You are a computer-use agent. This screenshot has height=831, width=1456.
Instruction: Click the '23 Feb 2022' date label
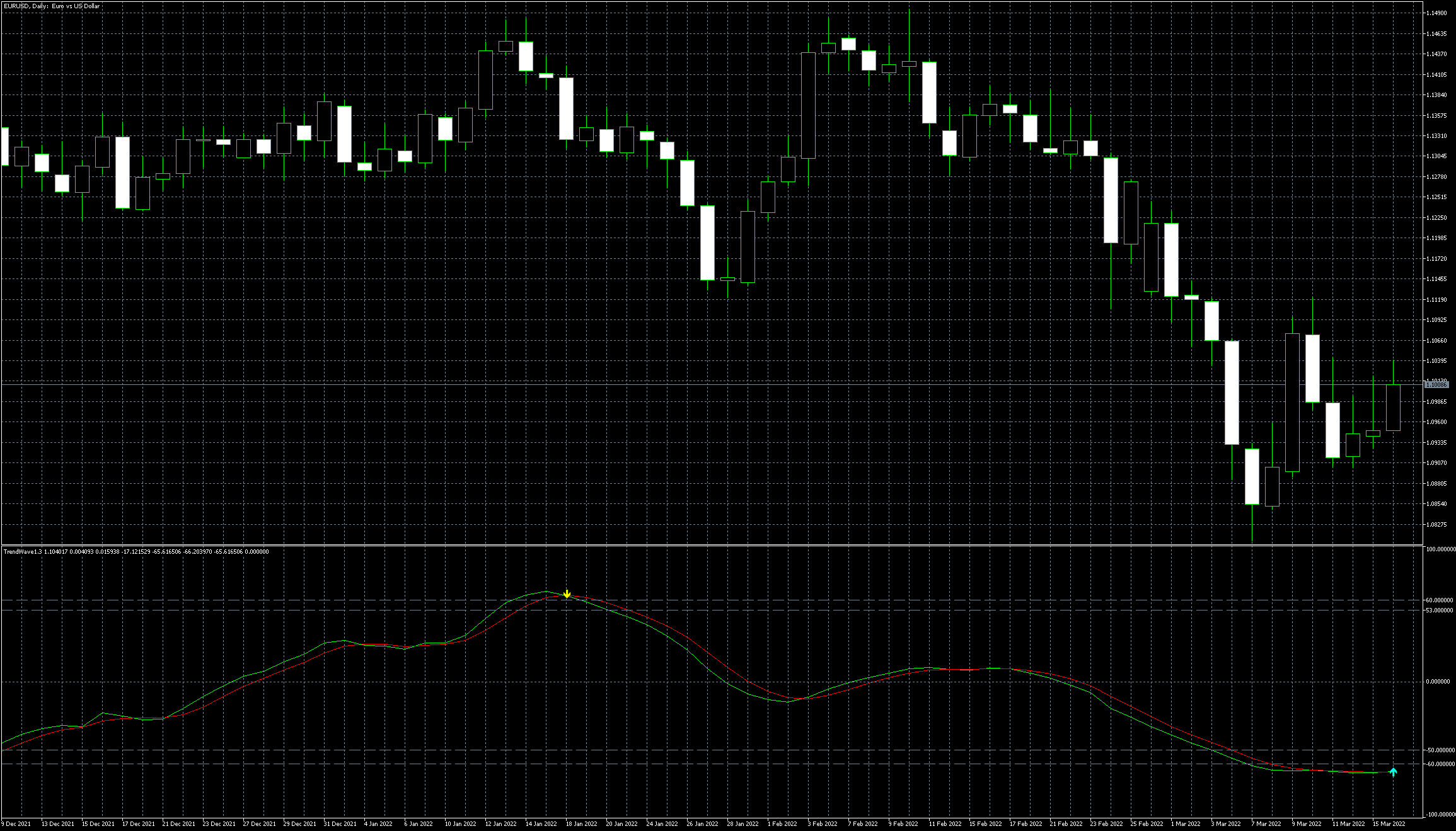pyautogui.click(x=1106, y=824)
